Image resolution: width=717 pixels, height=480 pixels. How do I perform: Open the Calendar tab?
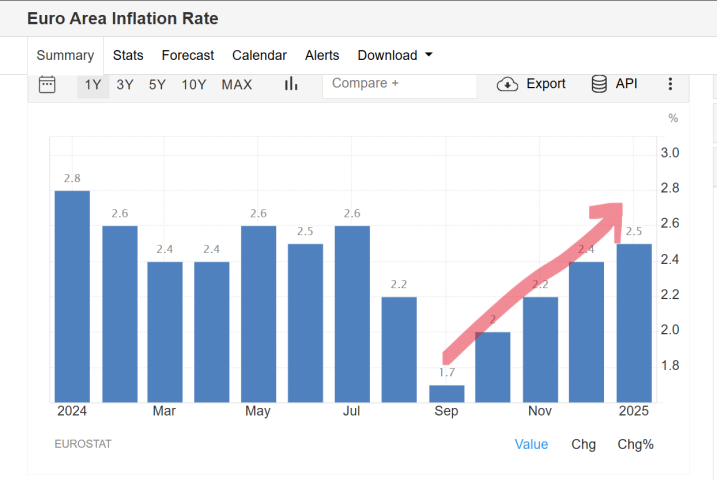259,55
